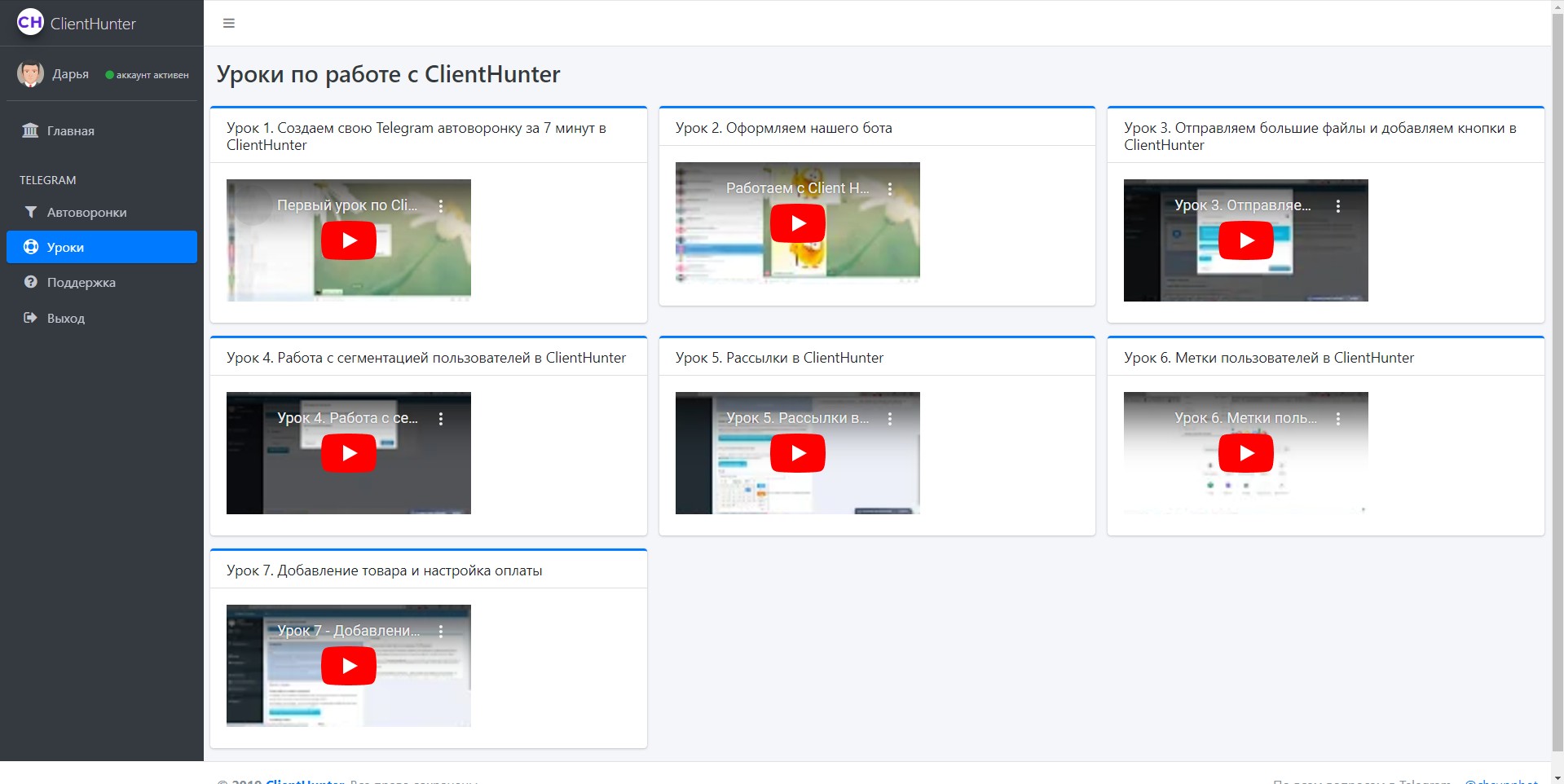Viewport: 1564px width, 784px height.
Task: Click the ClientHunter CH logo icon
Action: tap(30, 22)
